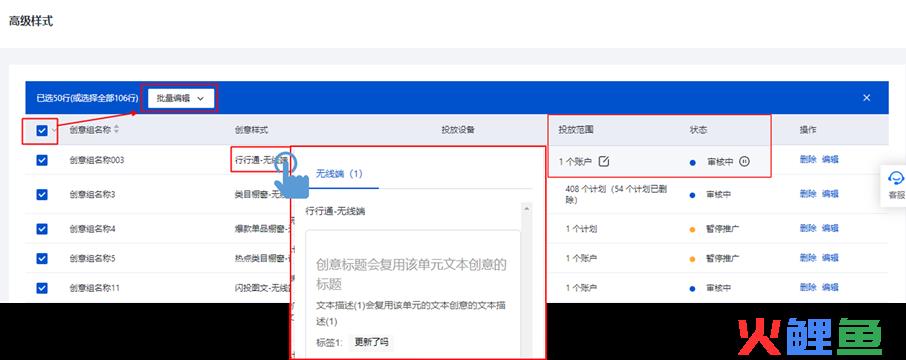Click the 行行通-无线端 label inside the preview popup
This screenshot has width=906, height=360.
point(335,211)
